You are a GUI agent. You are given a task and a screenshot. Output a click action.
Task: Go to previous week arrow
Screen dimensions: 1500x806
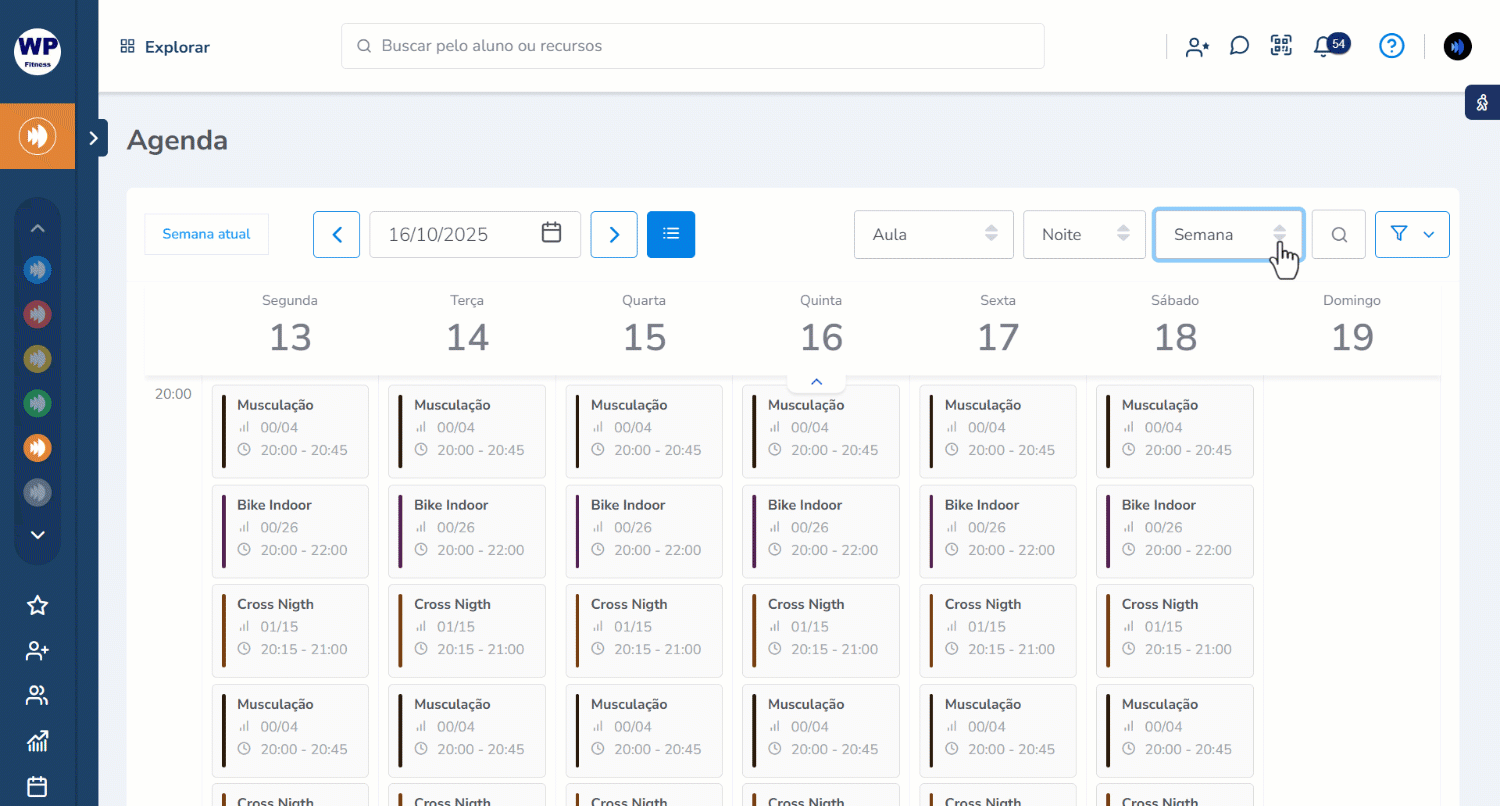click(336, 234)
